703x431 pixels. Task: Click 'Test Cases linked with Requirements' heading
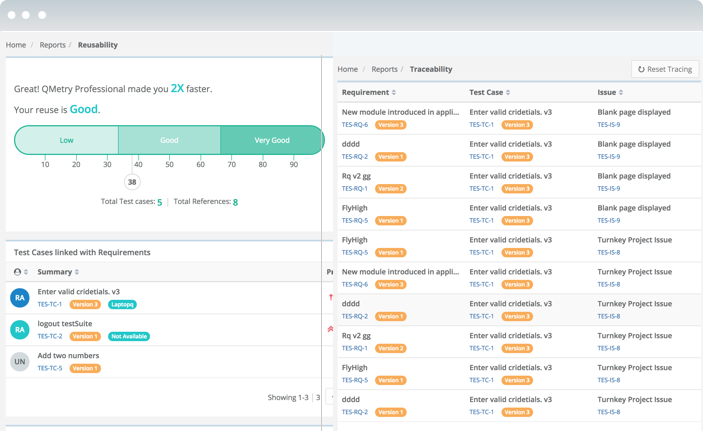(82, 252)
